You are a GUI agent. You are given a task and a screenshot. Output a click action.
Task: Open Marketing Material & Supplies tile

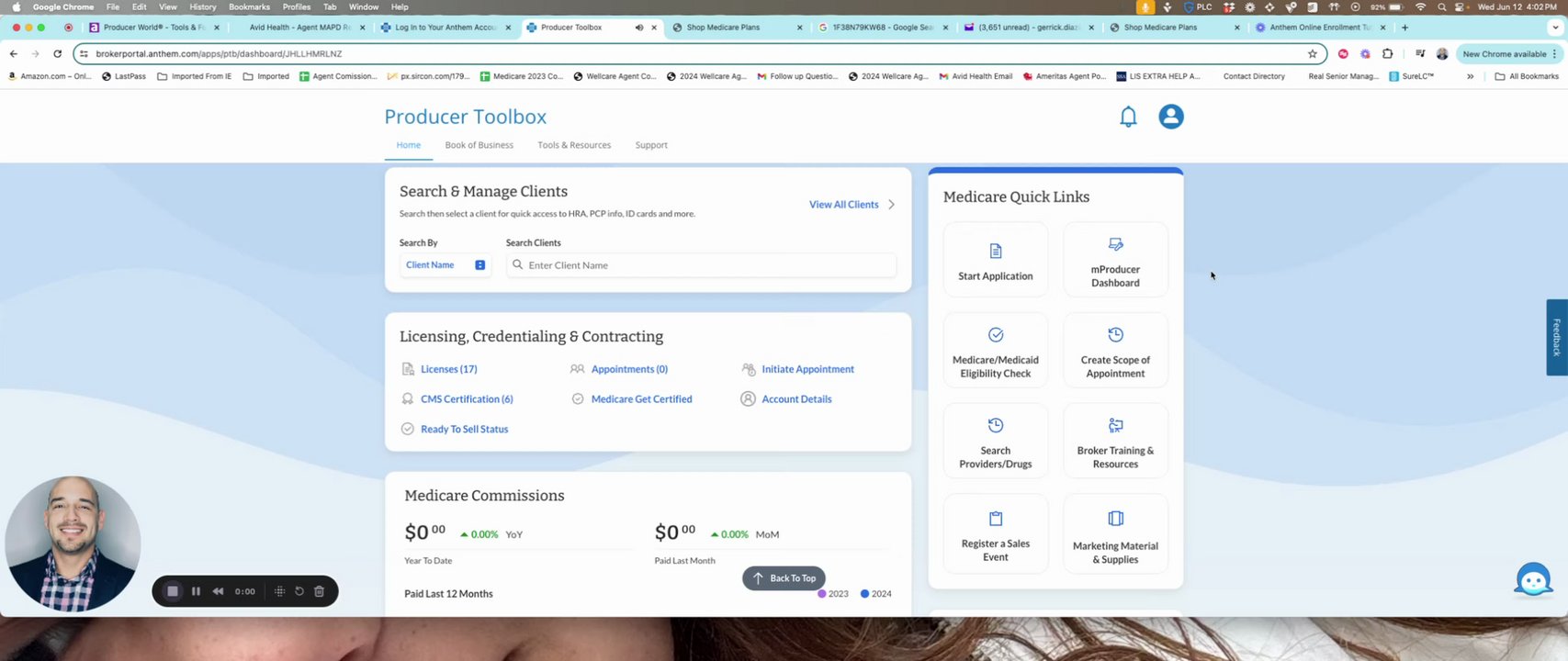tap(1115, 533)
